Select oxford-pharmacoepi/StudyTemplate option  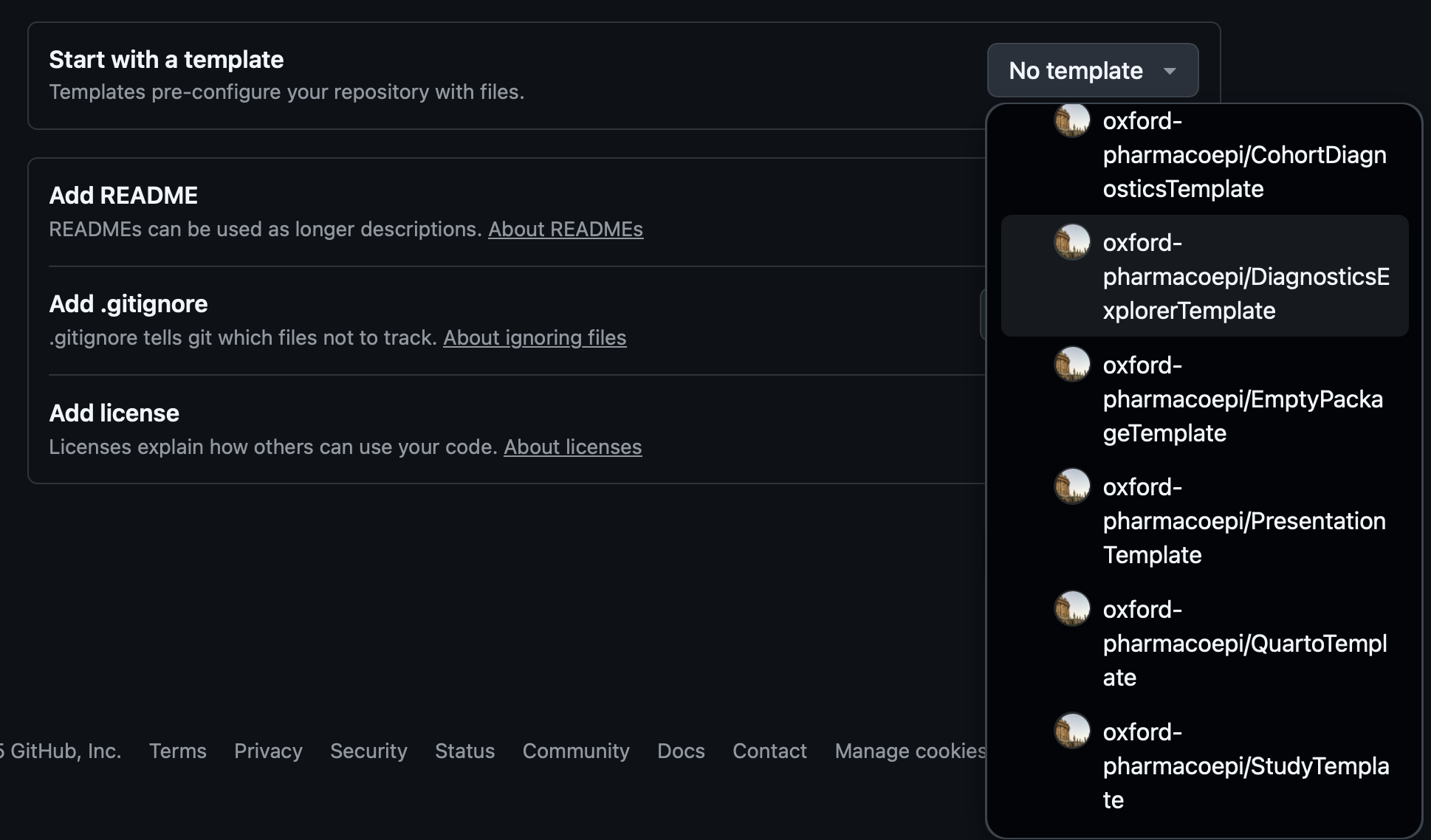(1245, 766)
